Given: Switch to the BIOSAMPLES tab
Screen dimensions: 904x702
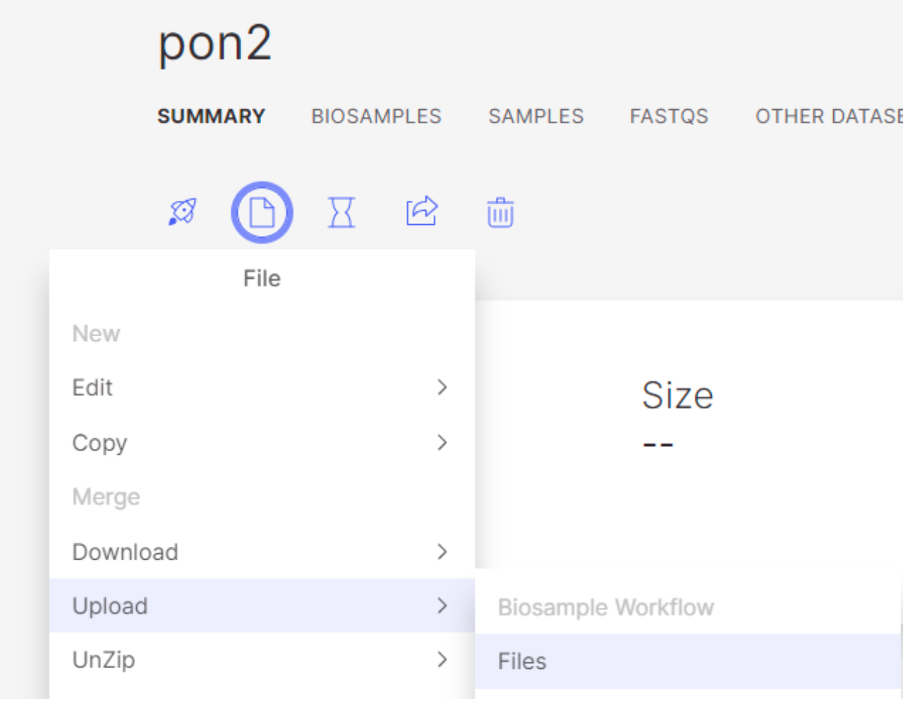Looking at the screenshot, I should [376, 116].
